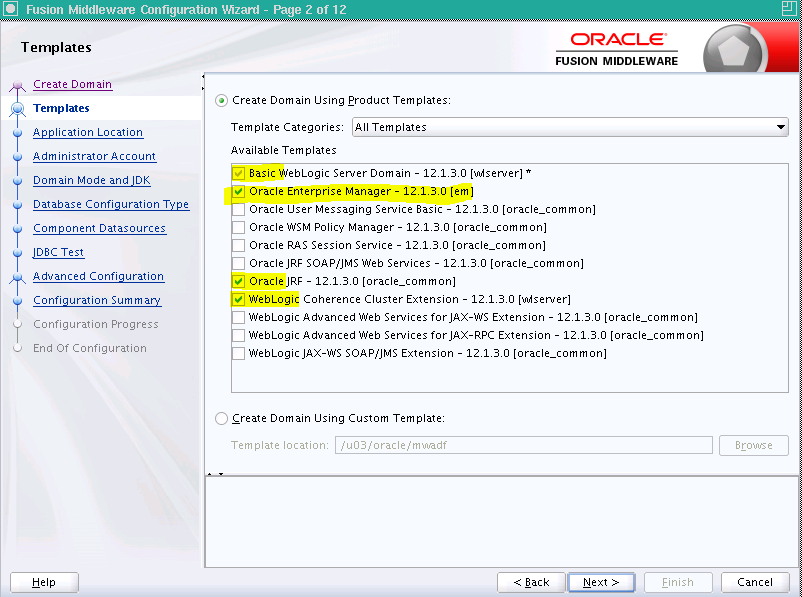Screen dimensions: 802x597
Task: Check WebLogic Advanced Web Services JAX-RPC Extension
Action: 238,335
